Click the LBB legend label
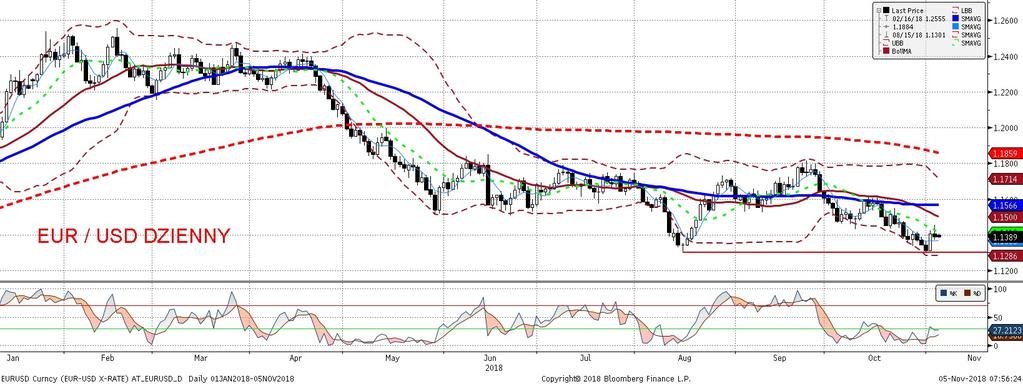 click(x=966, y=10)
